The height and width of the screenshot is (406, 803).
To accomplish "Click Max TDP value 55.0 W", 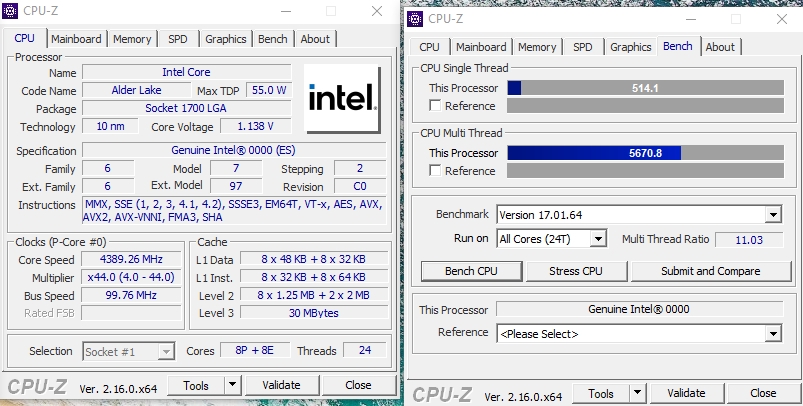I will tap(269, 90).
